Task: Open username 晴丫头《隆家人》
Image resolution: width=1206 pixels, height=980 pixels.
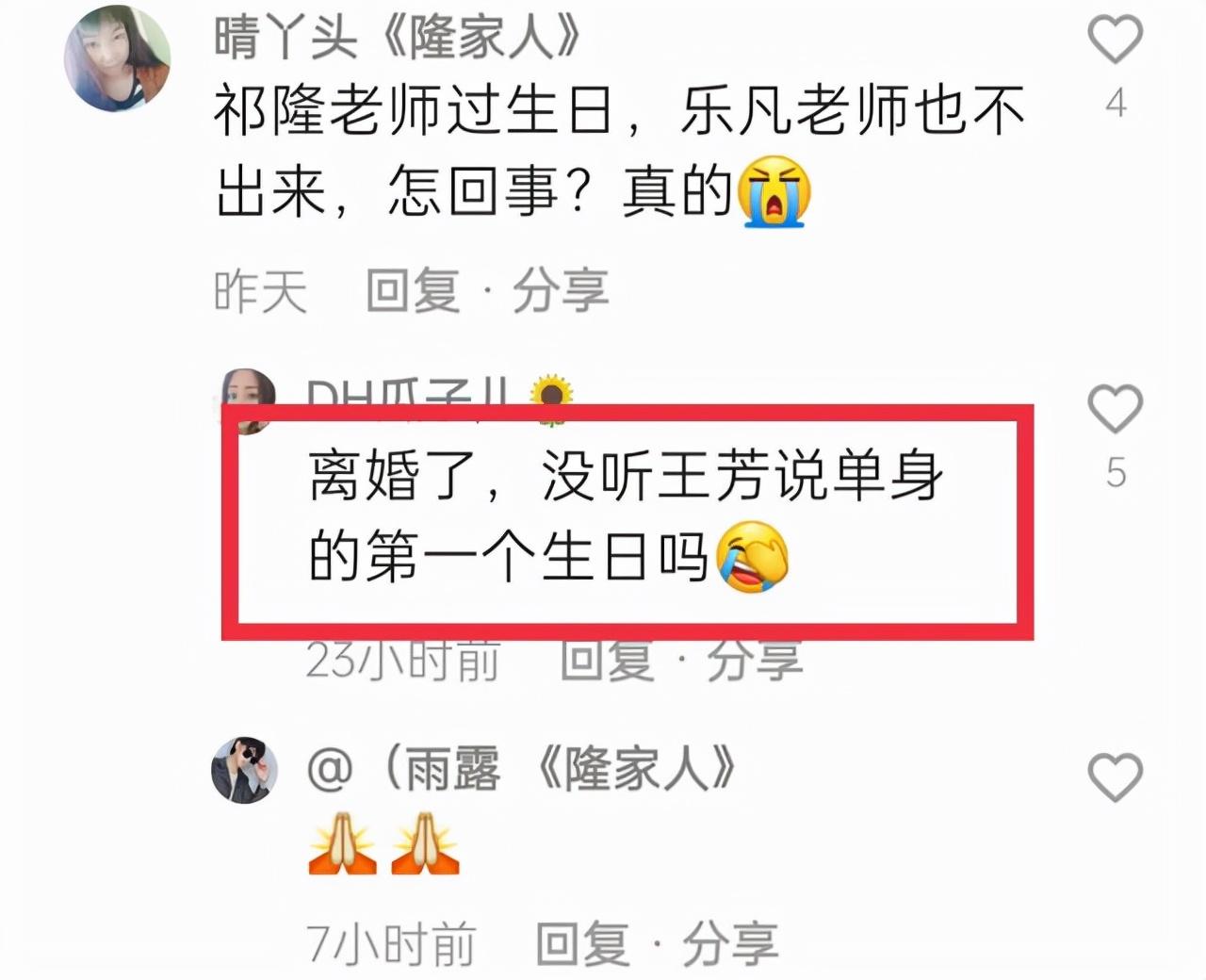Action: tap(397, 38)
